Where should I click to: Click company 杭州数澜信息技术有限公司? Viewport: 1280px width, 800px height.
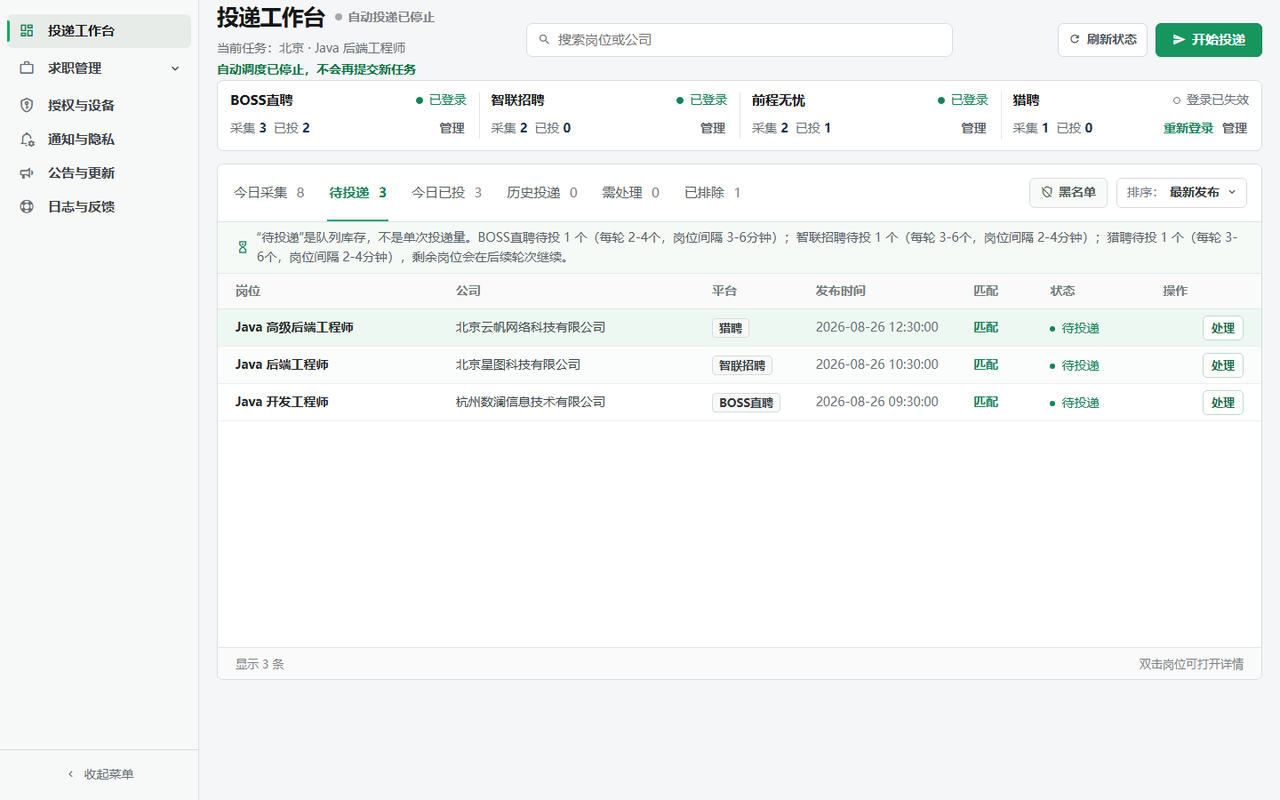click(x=531, y=402)
